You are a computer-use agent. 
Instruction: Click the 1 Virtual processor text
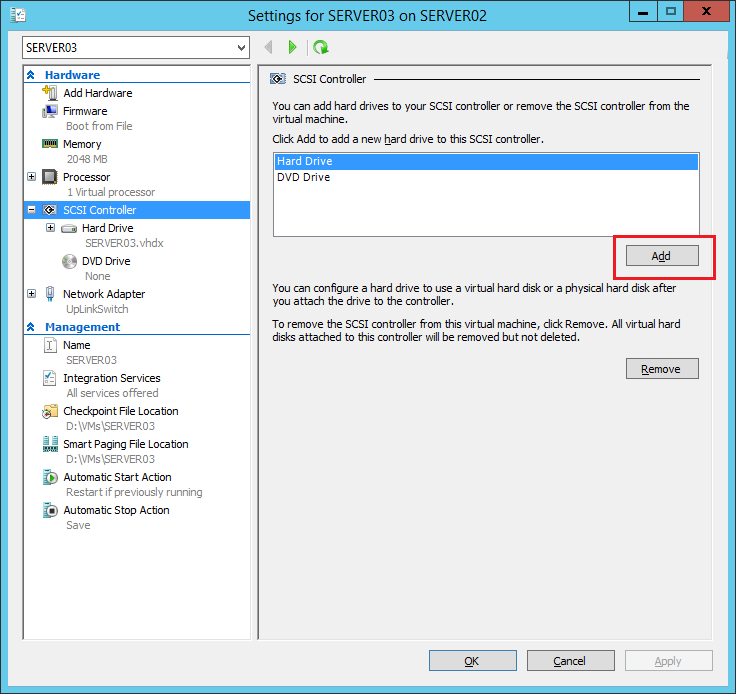point(111,192)
